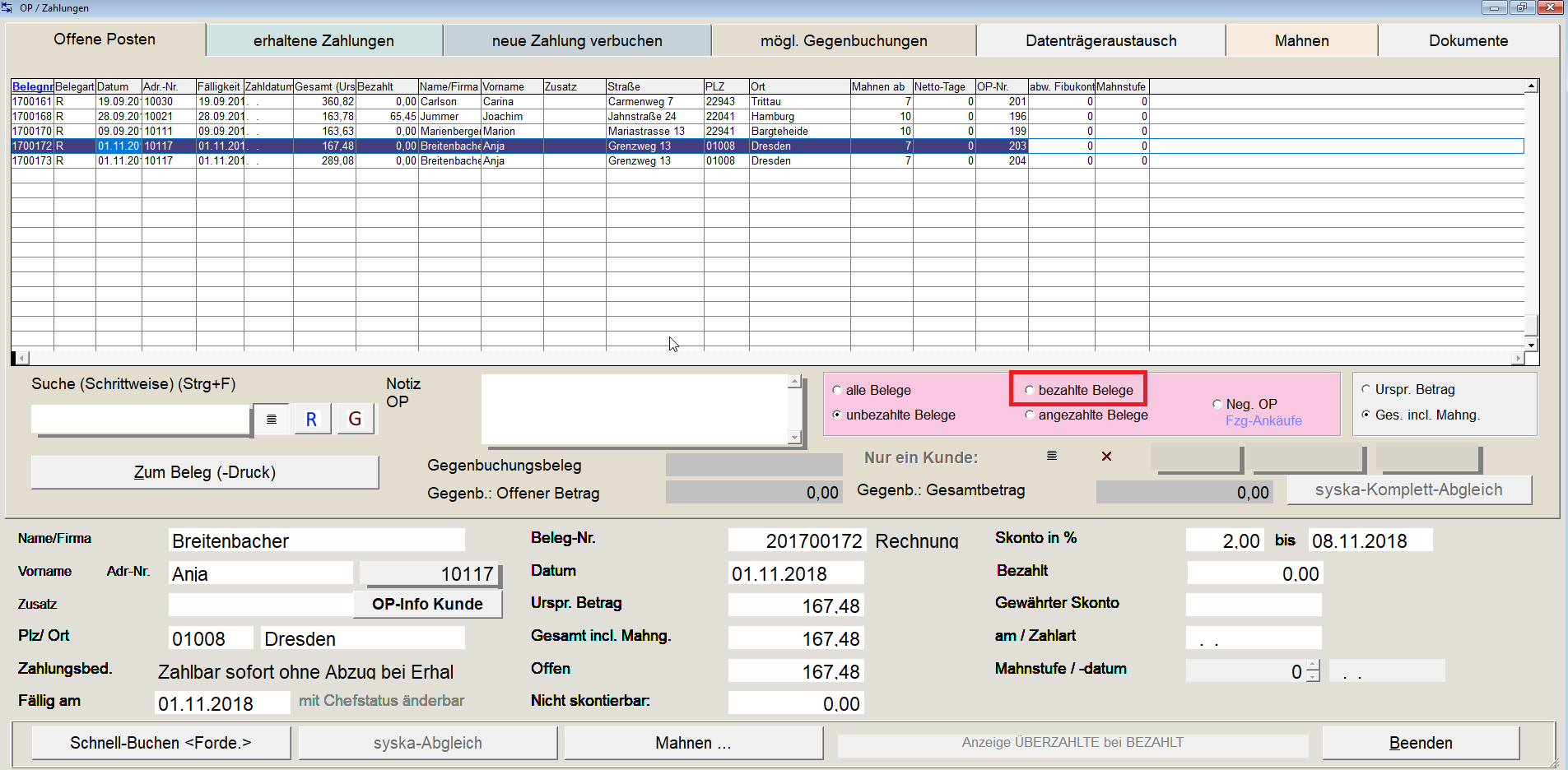Image resolution: width=1568 pixels, height=770 pixels.
Task: Click the blue R search filter button
Action: point(311,420)
